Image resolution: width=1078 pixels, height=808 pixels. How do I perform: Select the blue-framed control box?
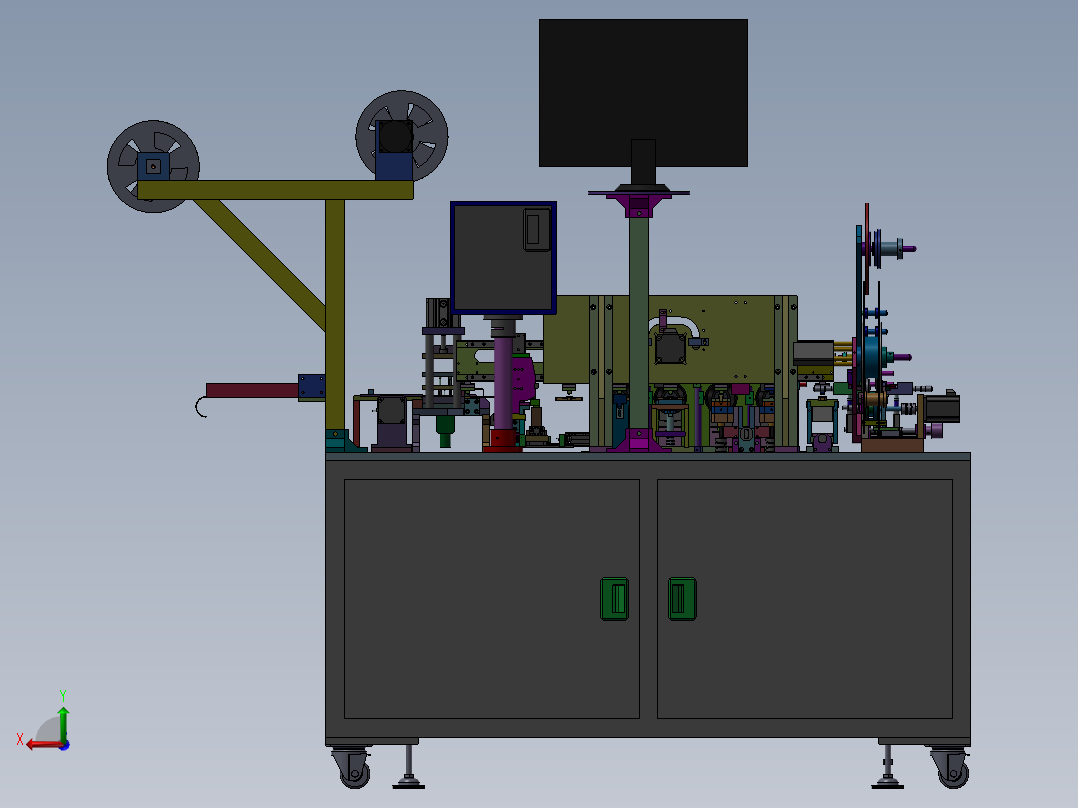(x=503, y=258)
